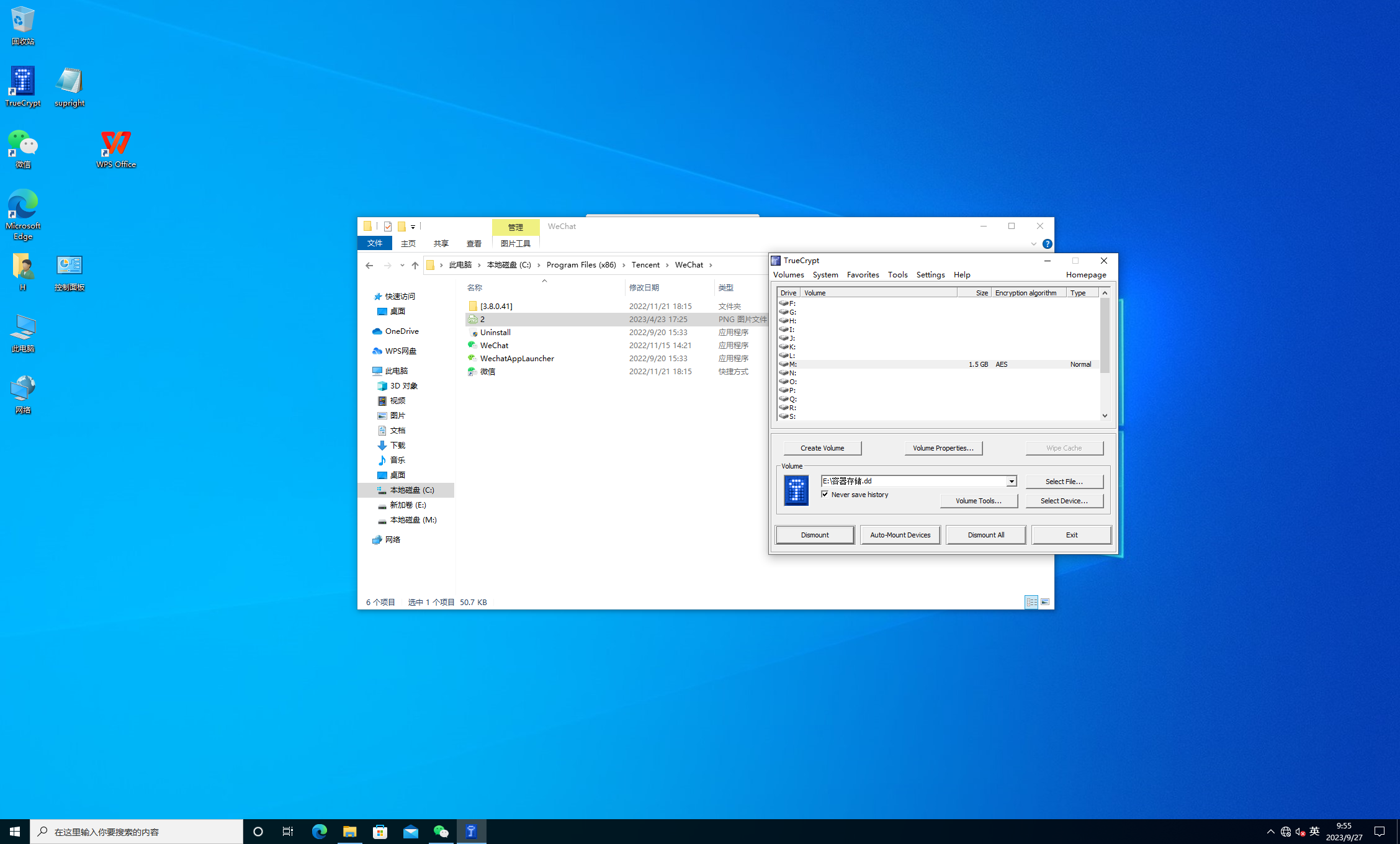Screen dimensions: 1400x844
Task: Open 此电脑 desktop icon
Action: [x=23, y=333]
